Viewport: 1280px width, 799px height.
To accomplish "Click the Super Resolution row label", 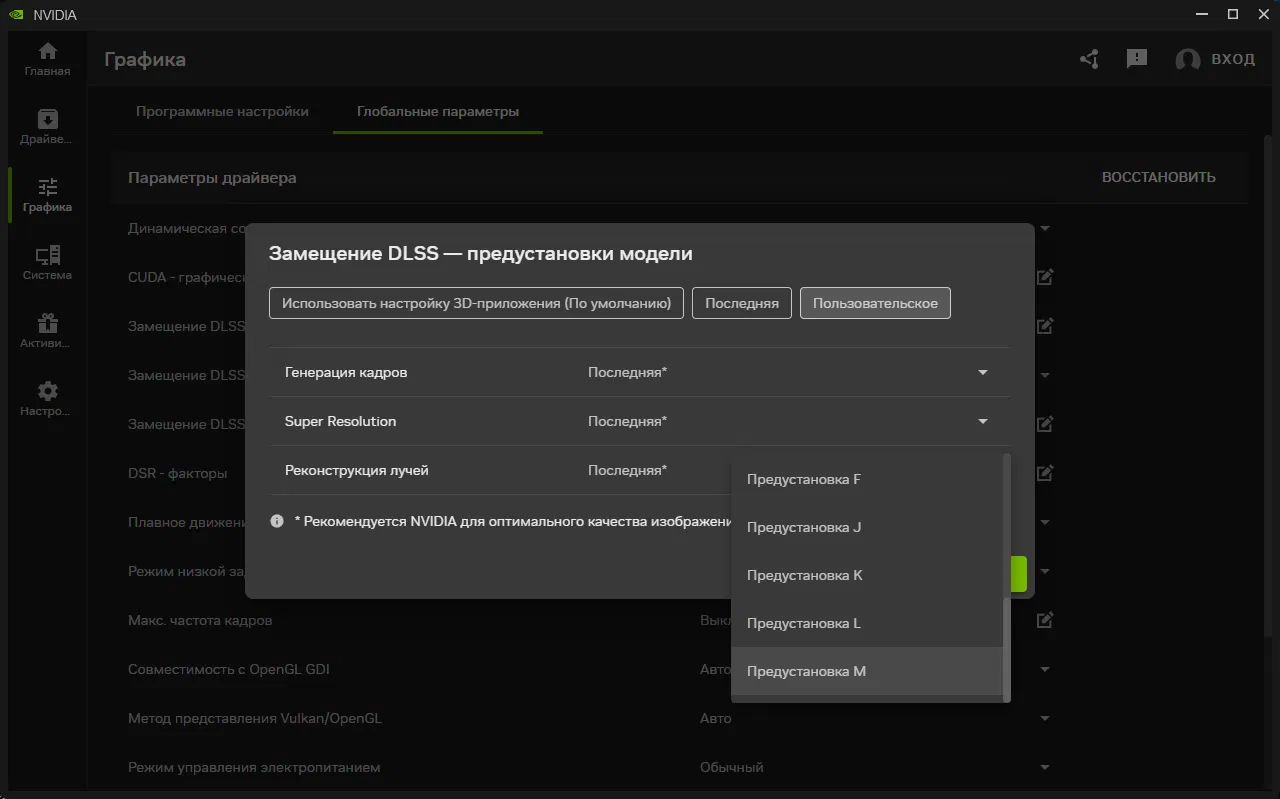I will point(340,421).
